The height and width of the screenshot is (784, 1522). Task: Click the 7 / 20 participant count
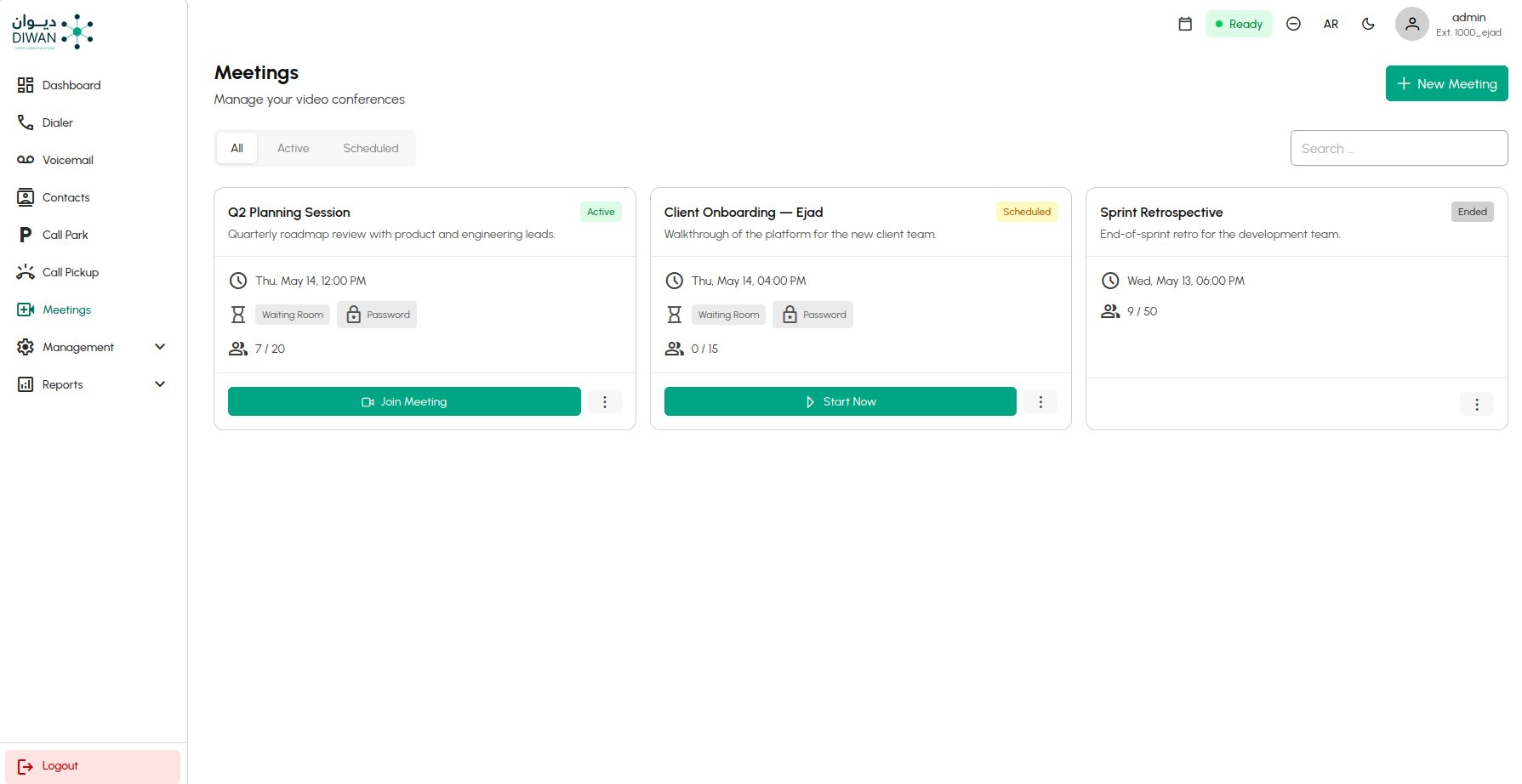[x=270, y=349]
